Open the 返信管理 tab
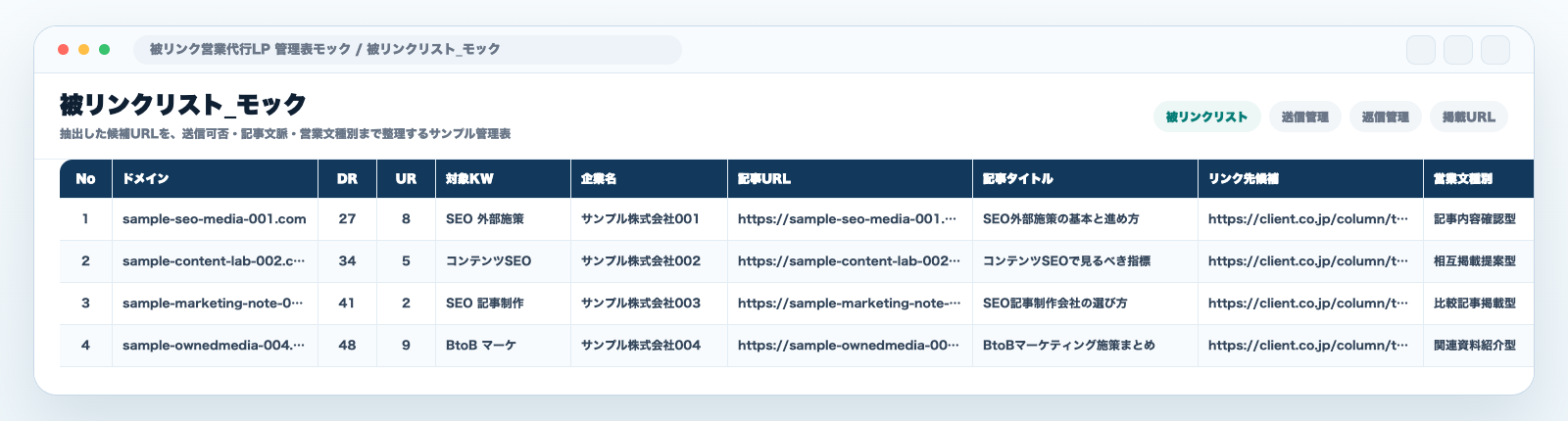 click(x=1385, y=117)
